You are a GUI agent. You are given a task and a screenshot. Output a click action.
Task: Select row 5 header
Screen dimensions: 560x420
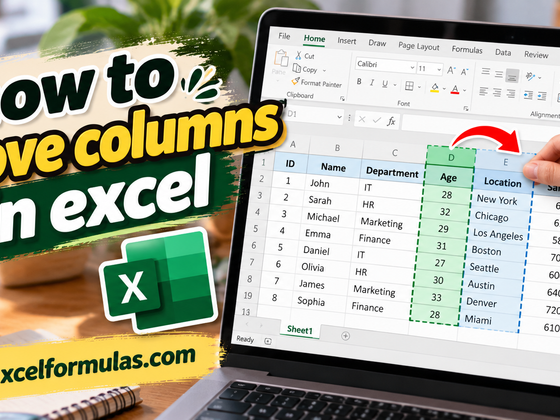click(x=255, y=228)
